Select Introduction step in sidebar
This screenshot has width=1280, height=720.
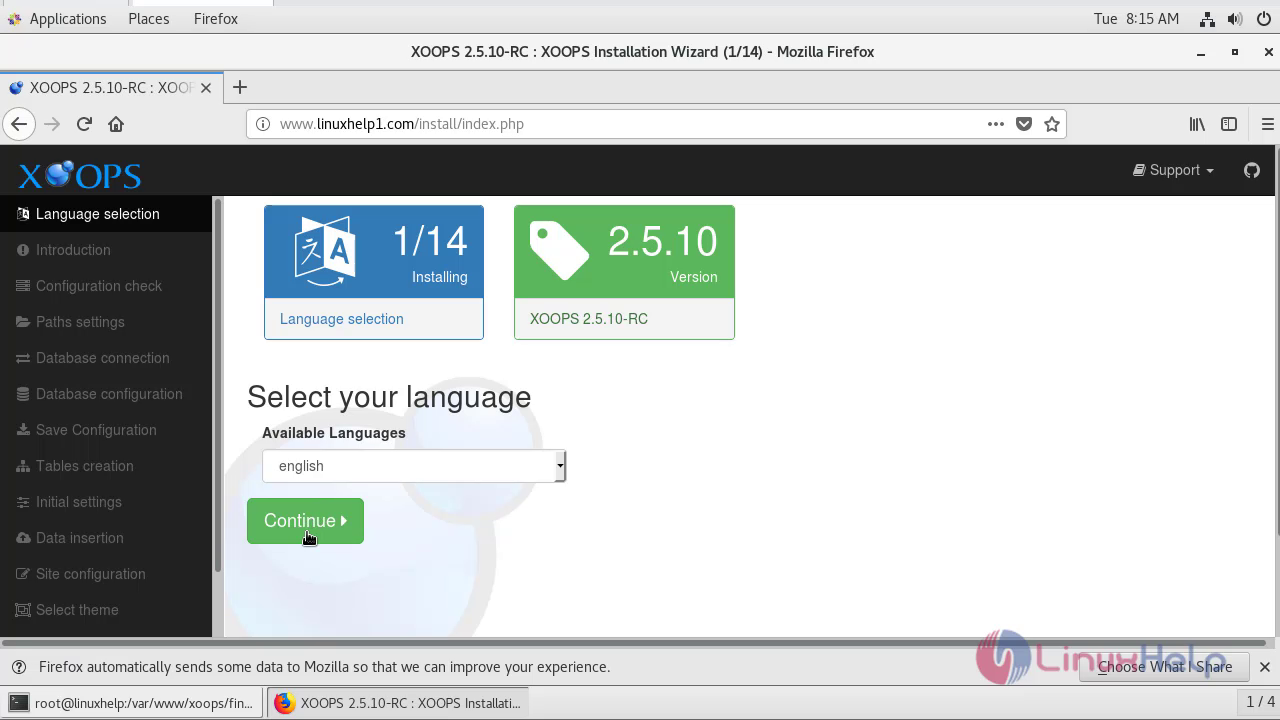pyautogui.click(x=106, y=250)
